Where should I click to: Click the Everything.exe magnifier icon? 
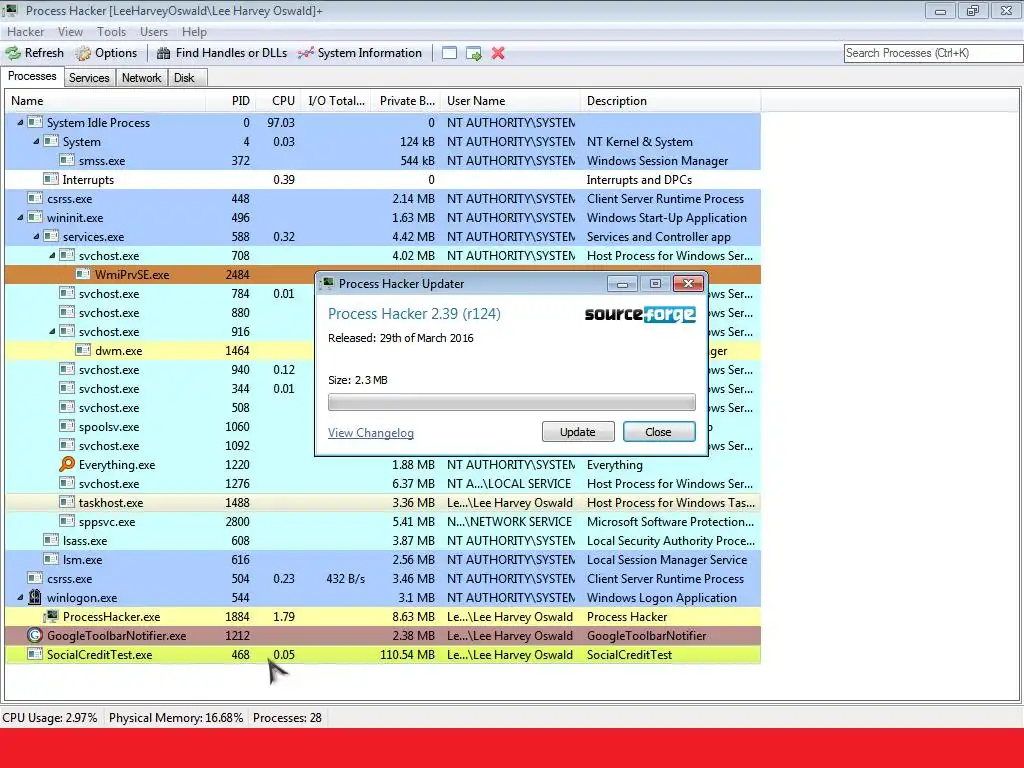[67, 464]
